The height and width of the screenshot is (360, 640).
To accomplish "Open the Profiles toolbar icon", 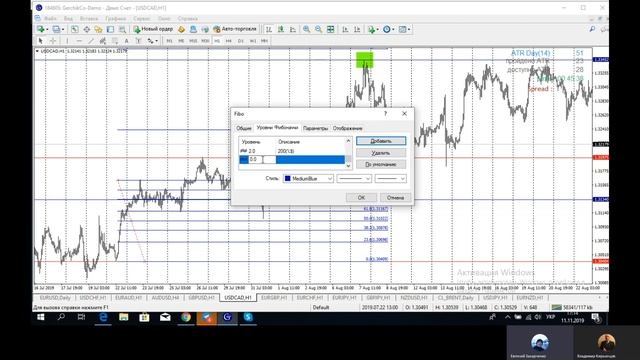I will [x=57, y=29].
